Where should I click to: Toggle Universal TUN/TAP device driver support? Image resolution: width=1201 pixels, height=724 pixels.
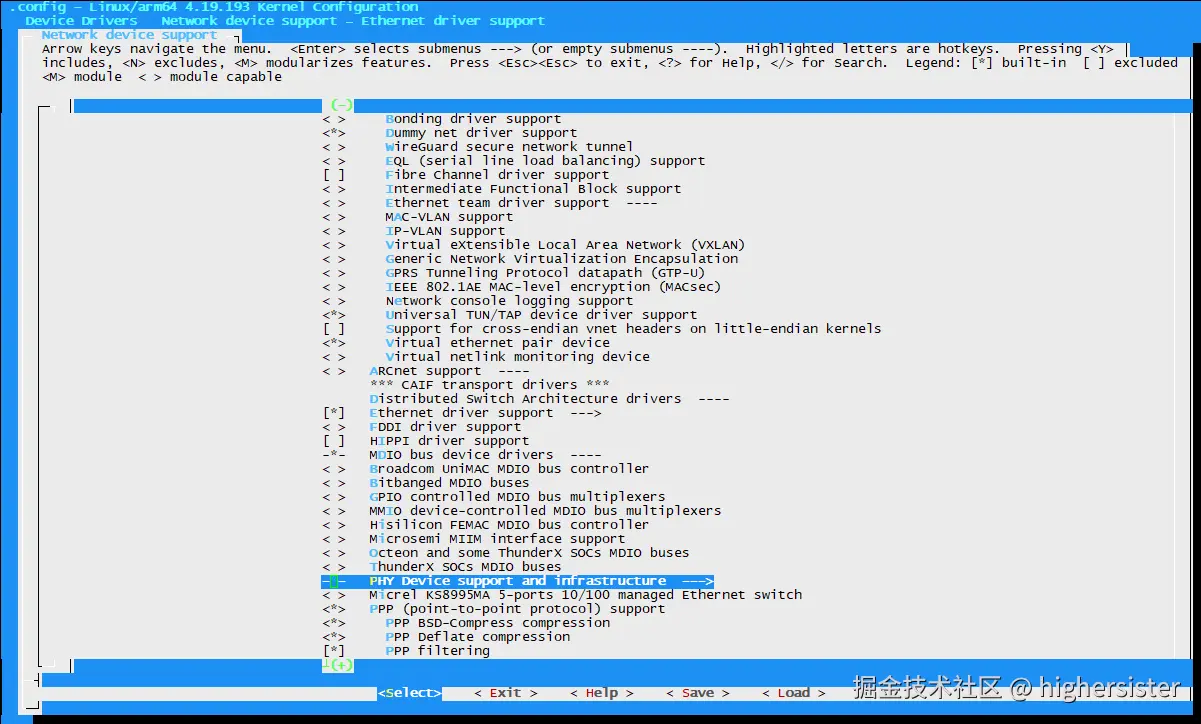[x=334, y=315]
